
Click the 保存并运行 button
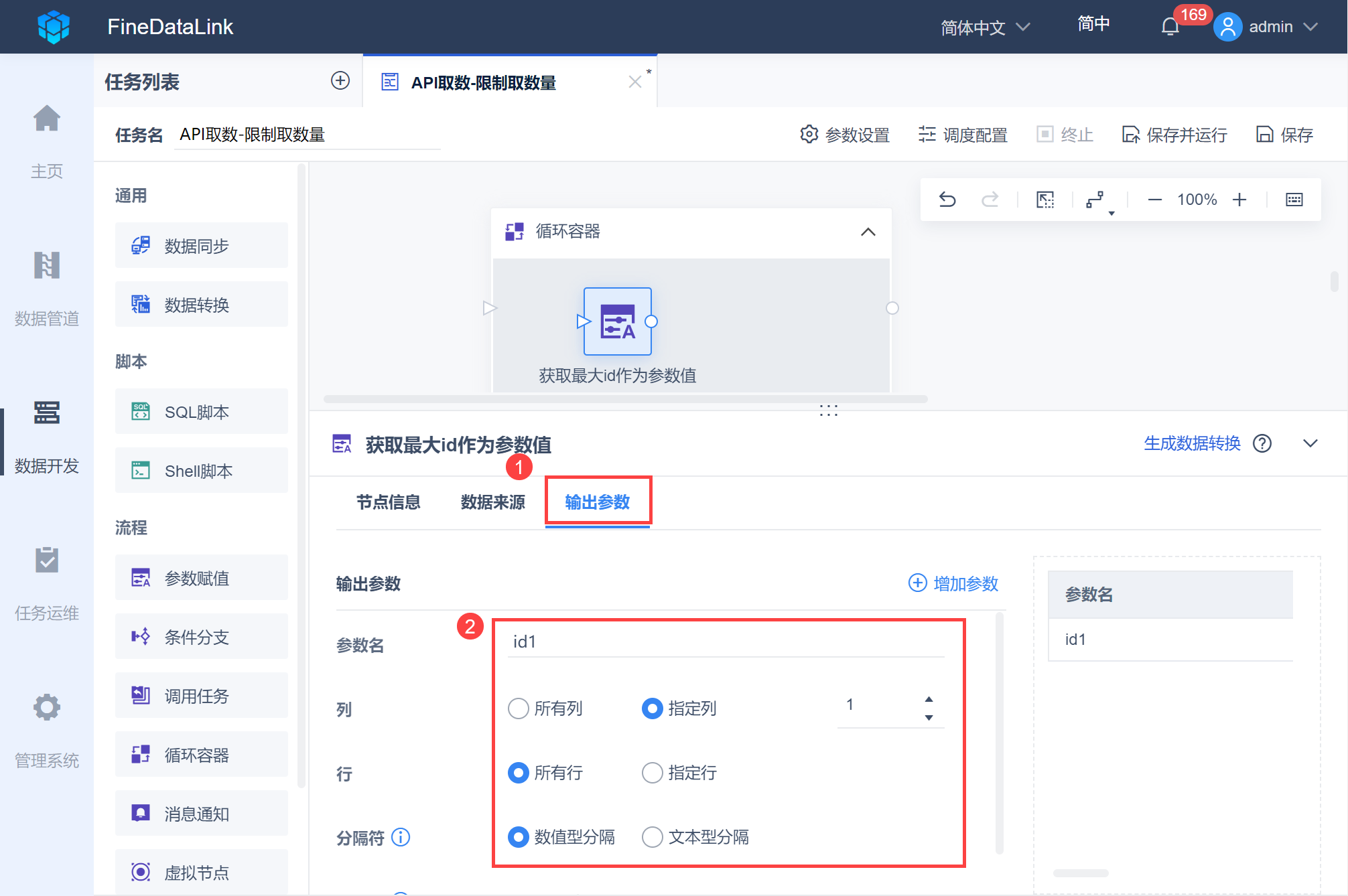click(1174, 135)
